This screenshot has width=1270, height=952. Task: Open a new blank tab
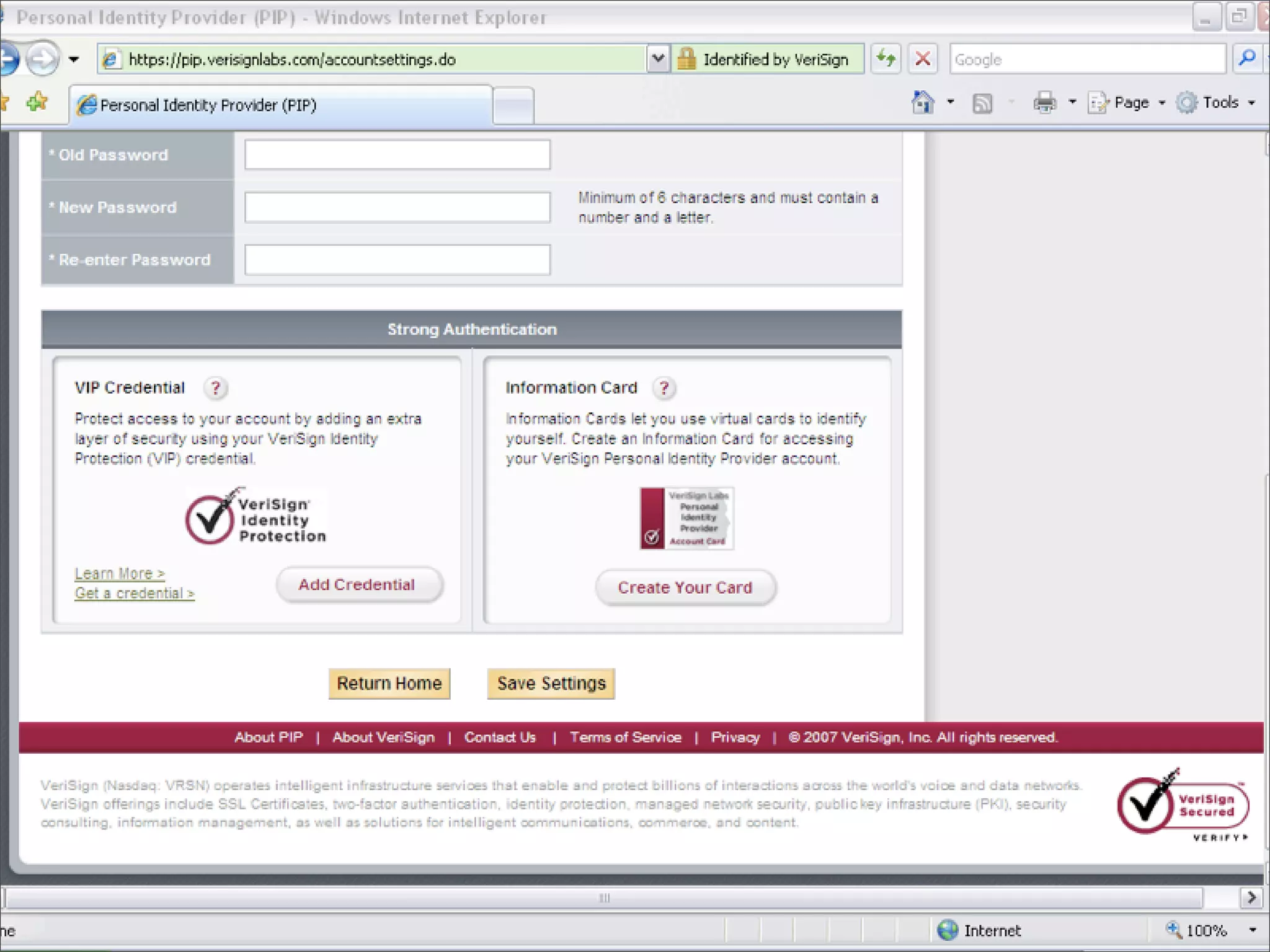513,106
